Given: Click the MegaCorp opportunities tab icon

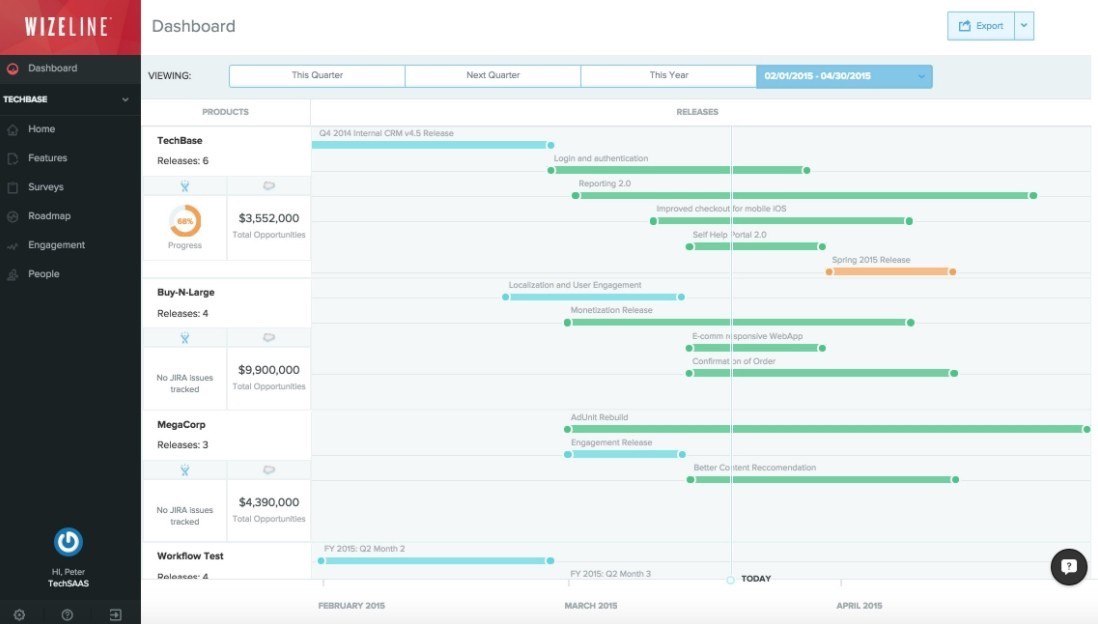Looking at the screenshot, I should click(269, 471).
